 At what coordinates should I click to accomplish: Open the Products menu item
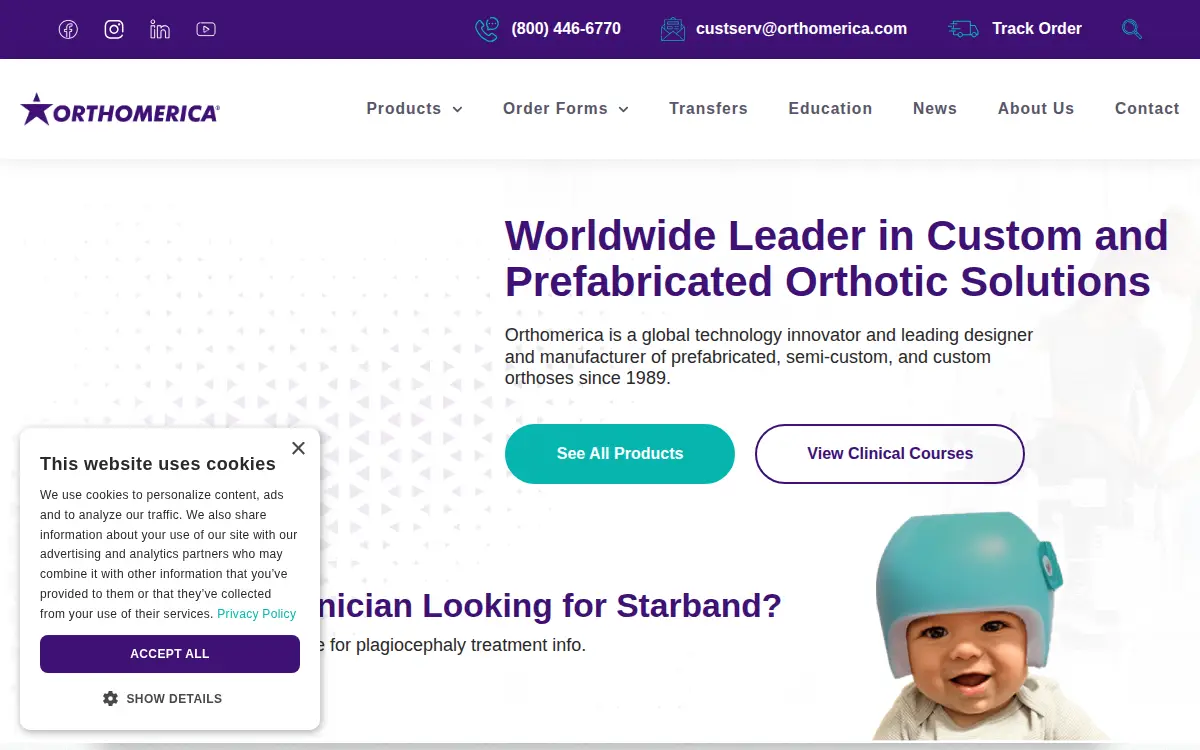(404, 108)
